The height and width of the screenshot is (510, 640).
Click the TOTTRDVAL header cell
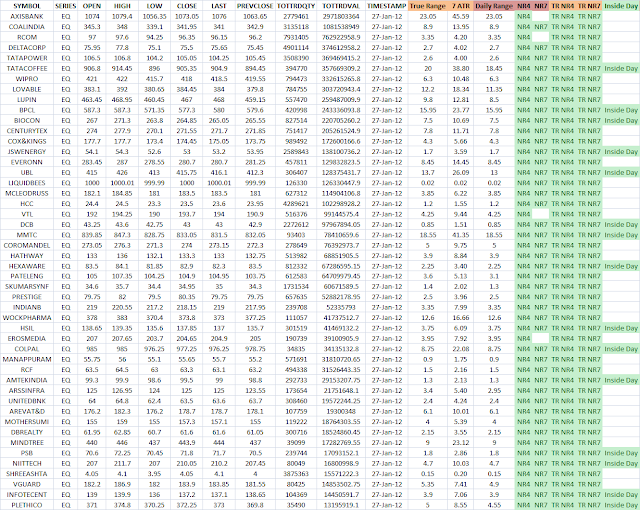tap(341, 6)
